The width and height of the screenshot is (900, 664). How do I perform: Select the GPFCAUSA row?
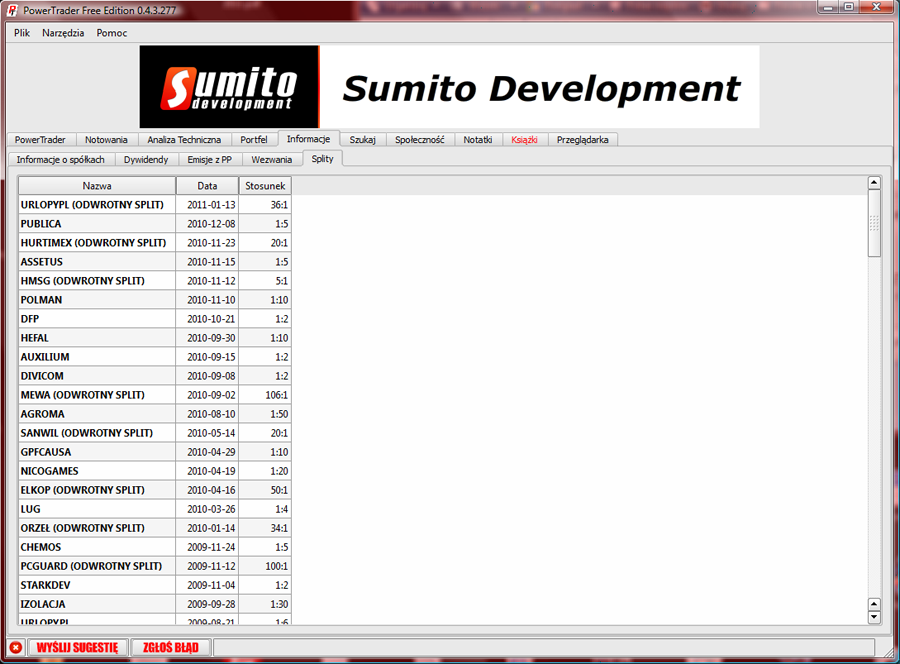coord(155,452)
